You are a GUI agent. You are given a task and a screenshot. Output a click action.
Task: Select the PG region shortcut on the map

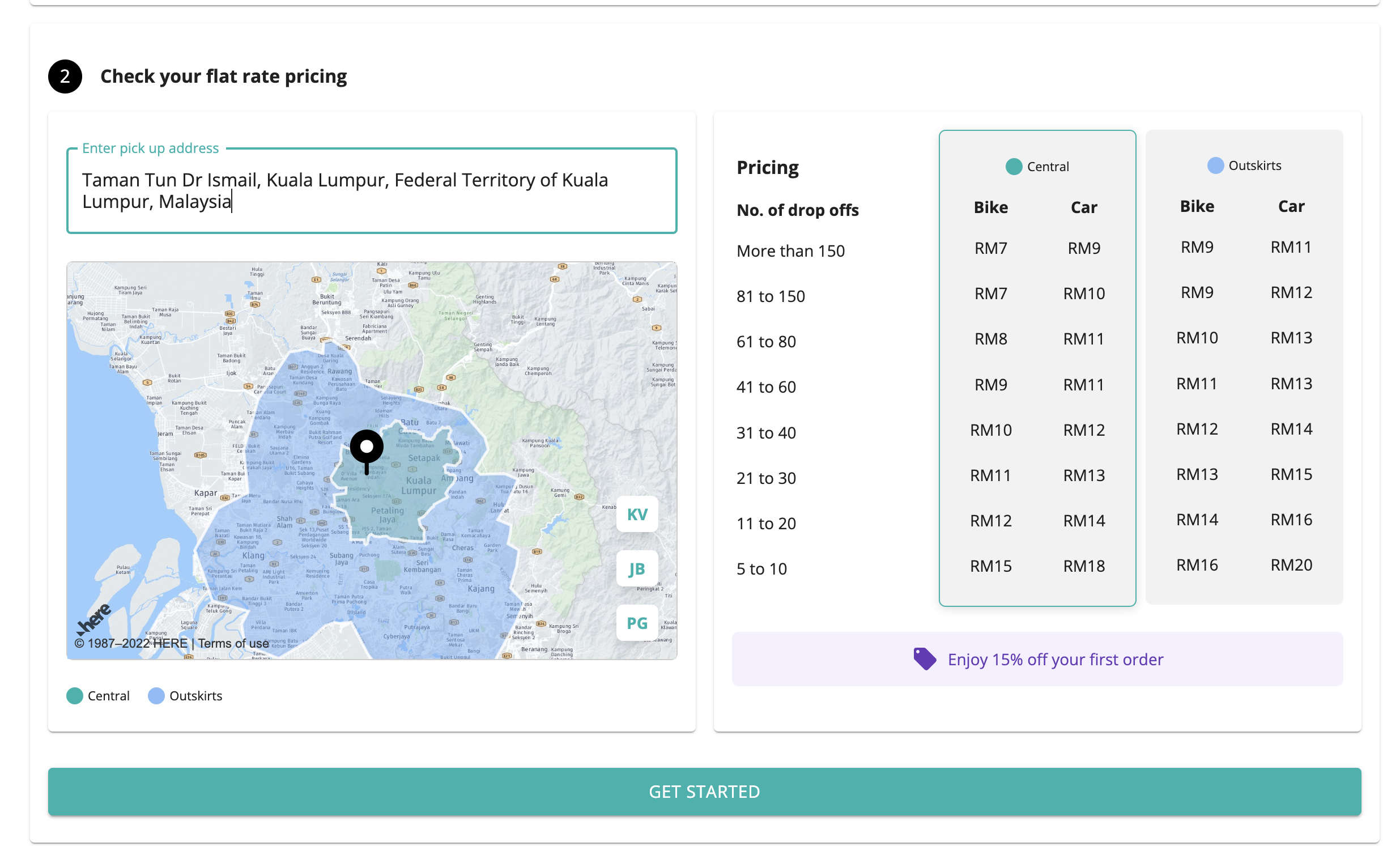point(637,623)
